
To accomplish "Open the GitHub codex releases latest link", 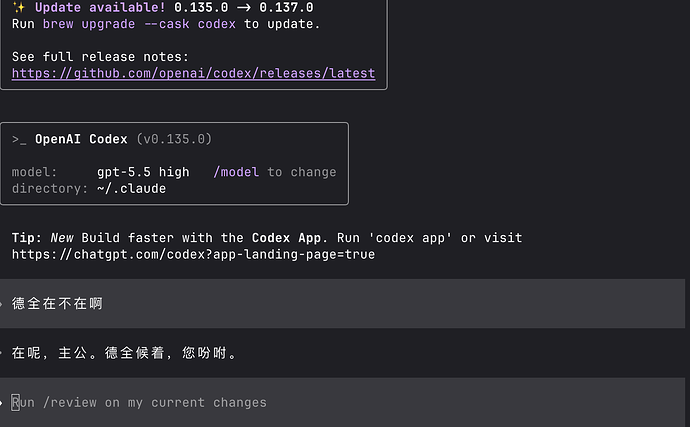I will [193, 73].
